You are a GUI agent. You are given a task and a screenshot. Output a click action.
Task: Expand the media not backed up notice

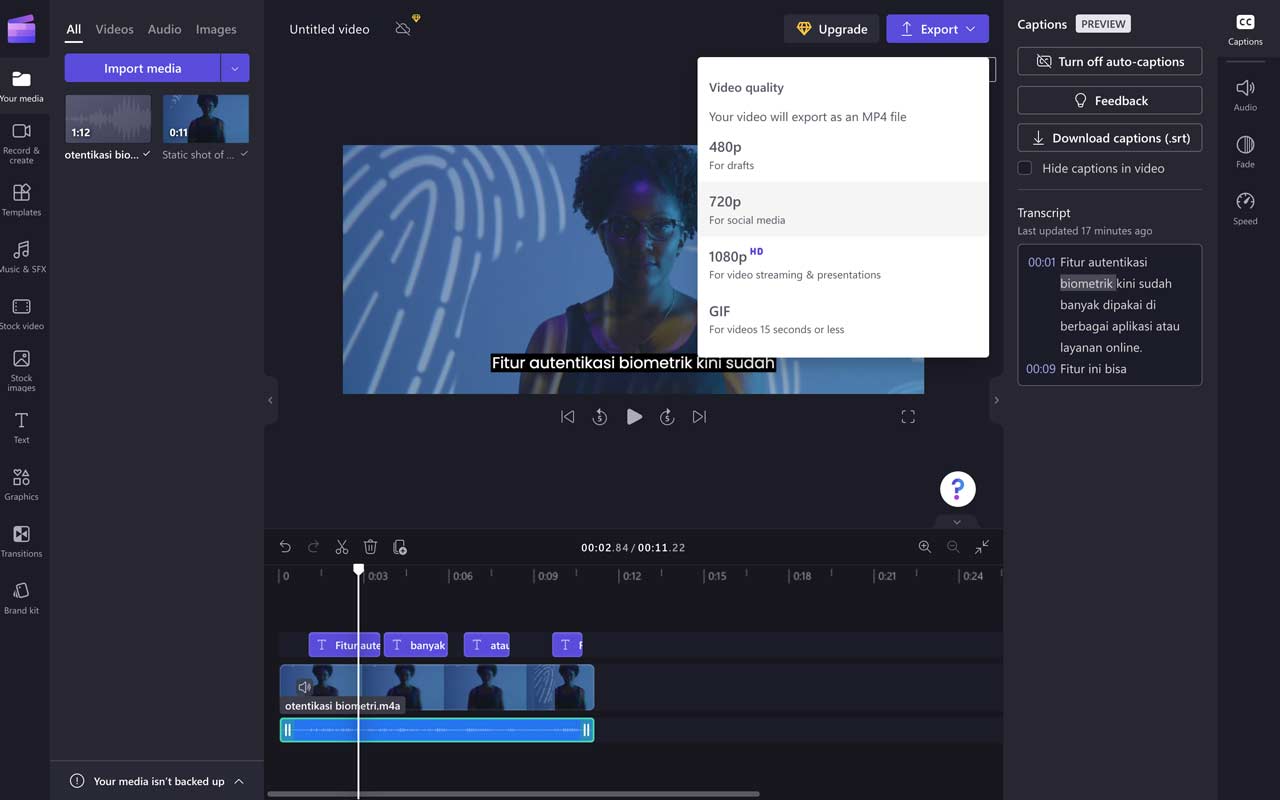[239, 781]
